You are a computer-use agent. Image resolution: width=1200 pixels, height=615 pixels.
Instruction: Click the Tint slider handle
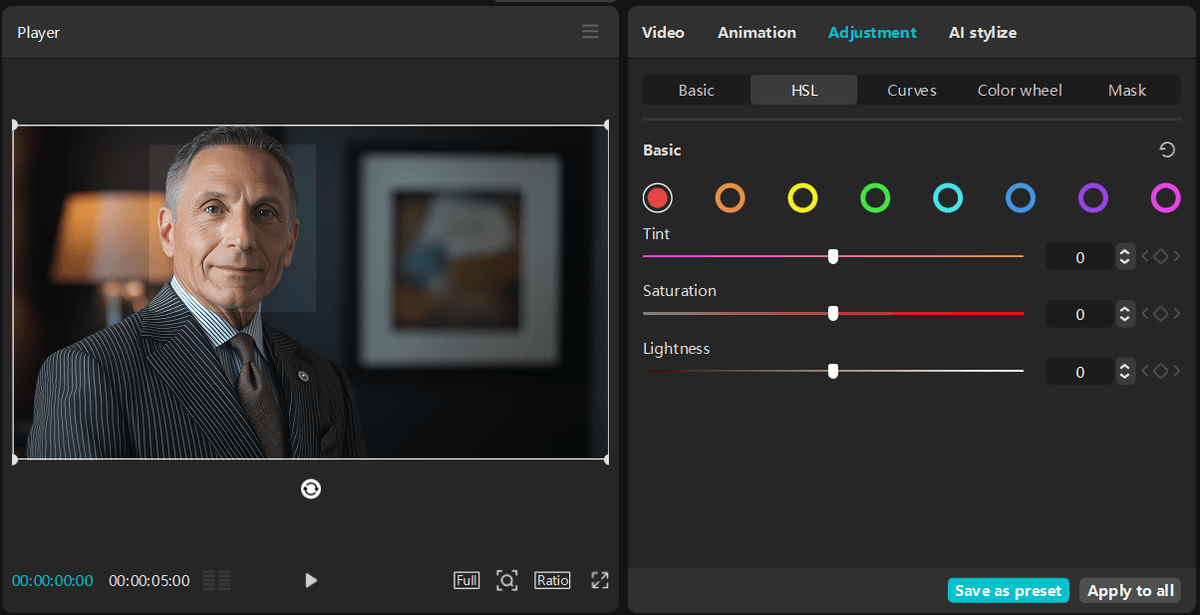pos(833,256)
